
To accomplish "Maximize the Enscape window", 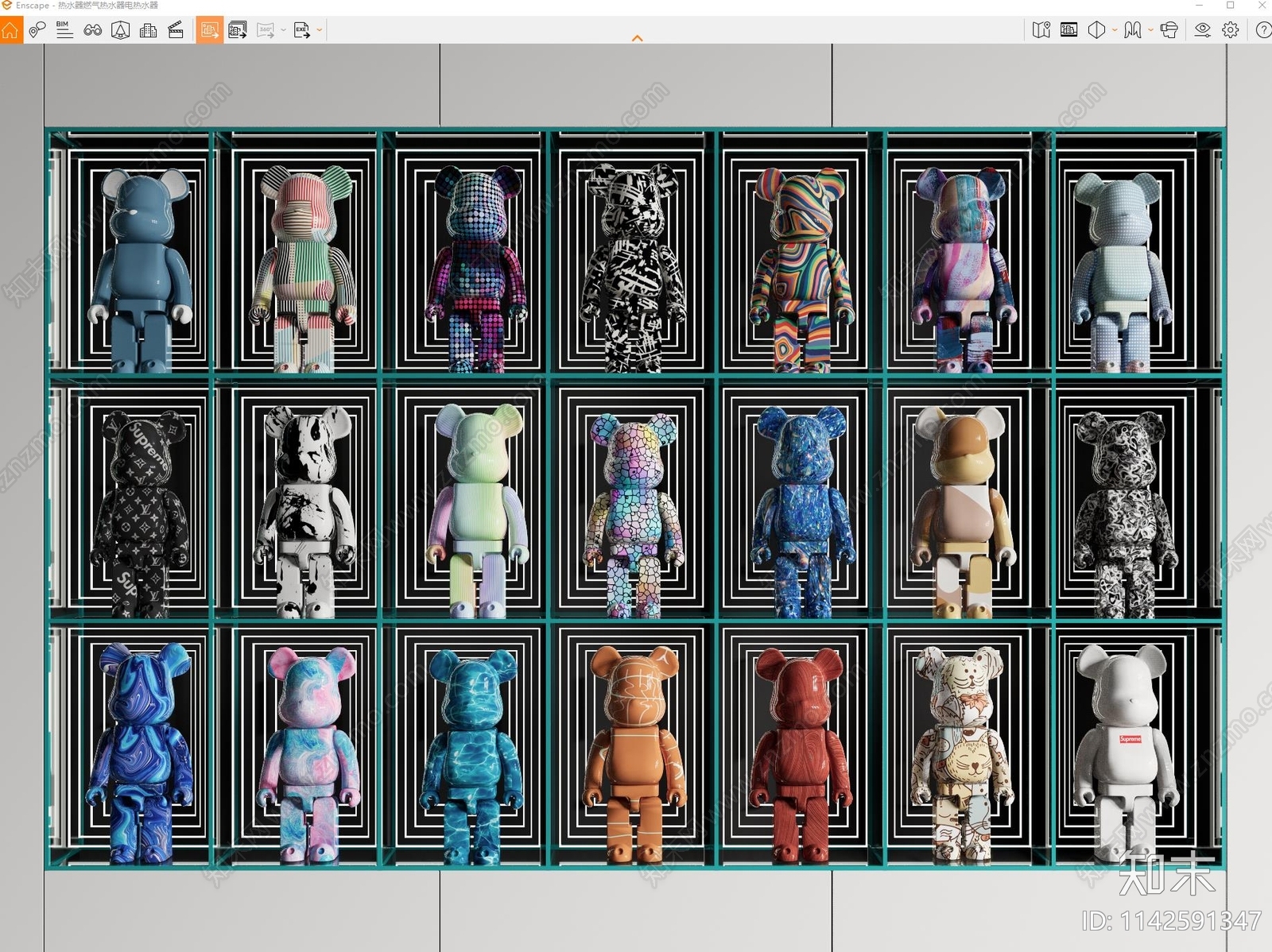I will tap(1230, 6).
